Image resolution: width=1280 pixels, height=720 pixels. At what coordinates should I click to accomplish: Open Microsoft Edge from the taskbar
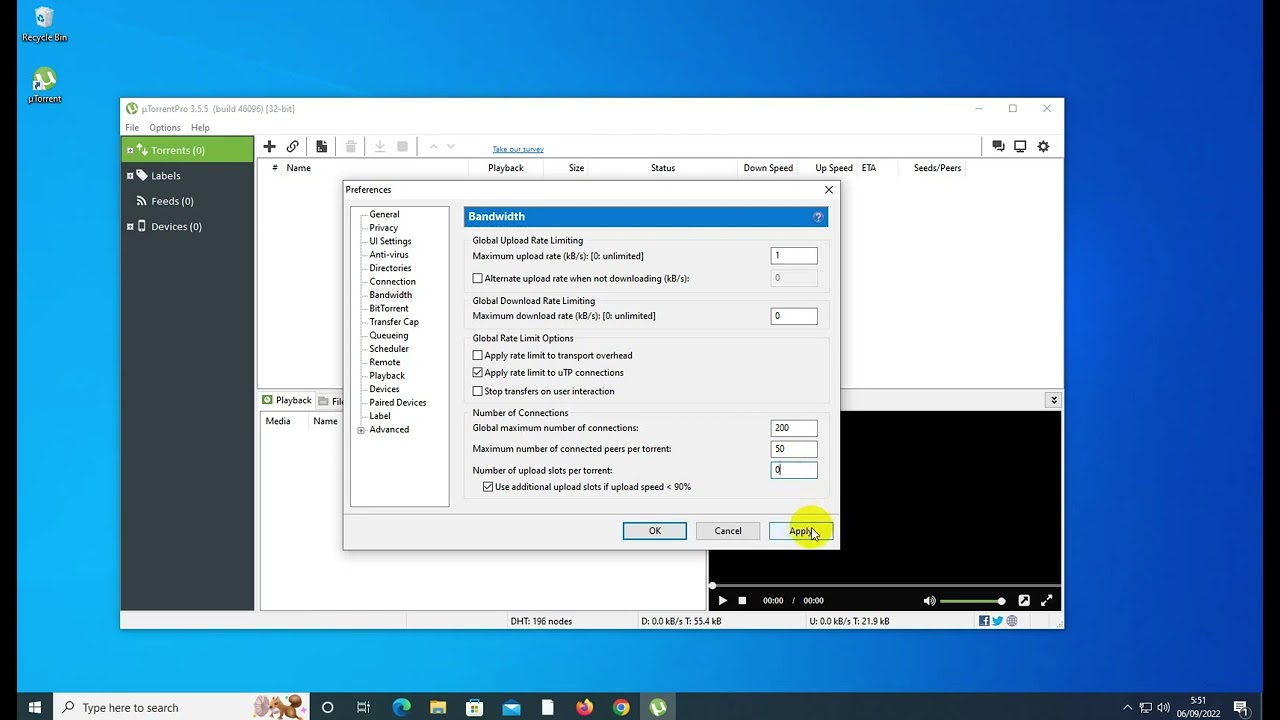(401, 707)
